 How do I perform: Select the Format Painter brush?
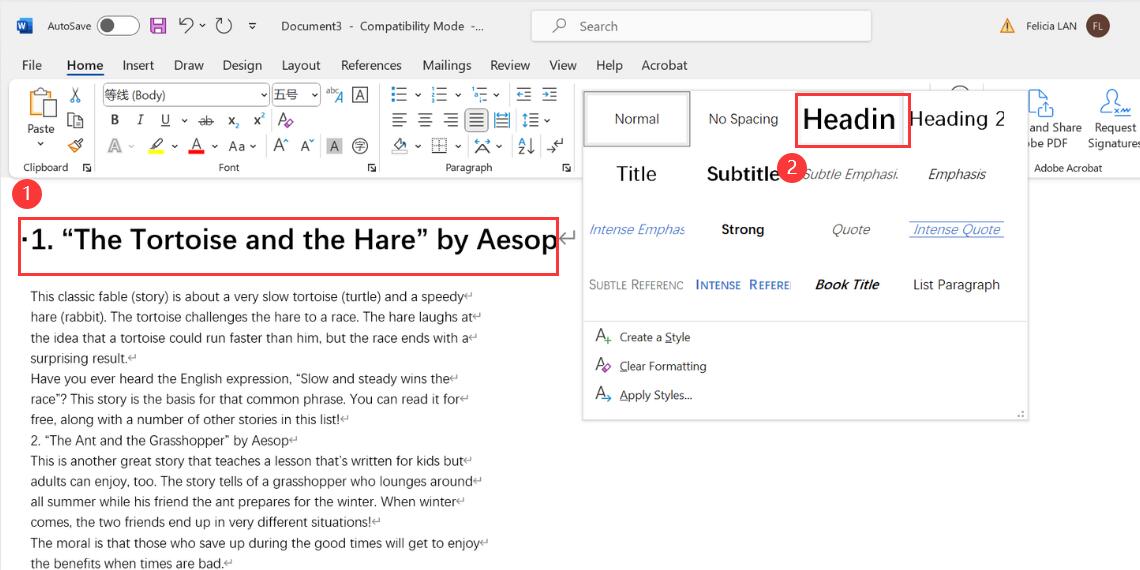(x=75, y=145)
